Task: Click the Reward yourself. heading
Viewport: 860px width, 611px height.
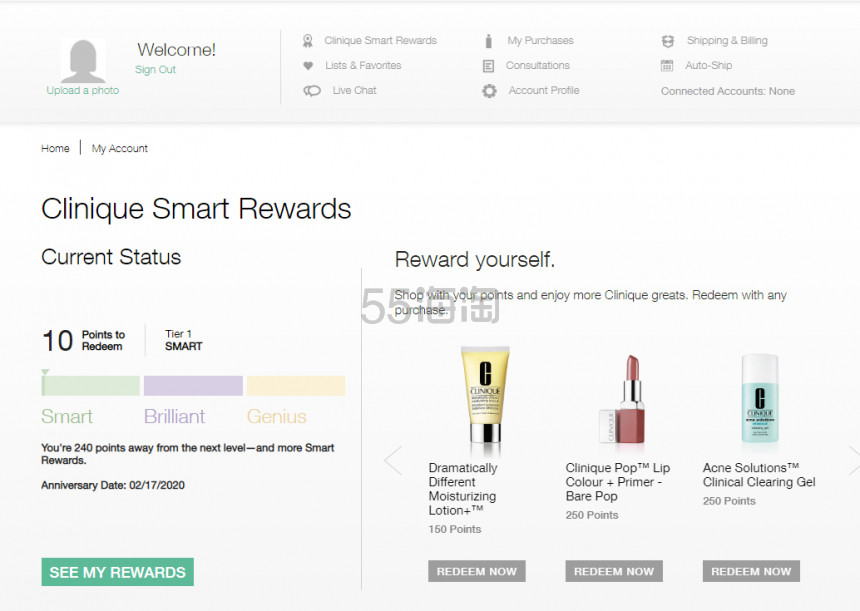Action: 475,260
